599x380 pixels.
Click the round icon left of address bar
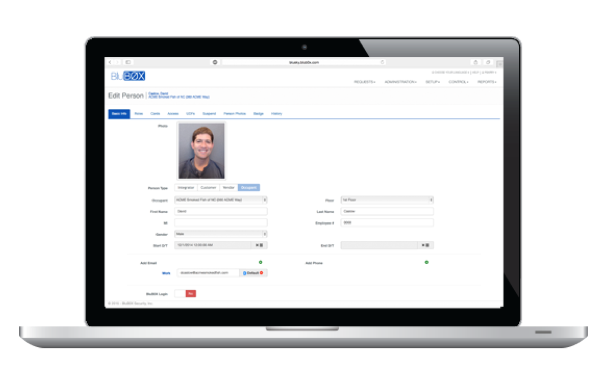pos(215,62)
